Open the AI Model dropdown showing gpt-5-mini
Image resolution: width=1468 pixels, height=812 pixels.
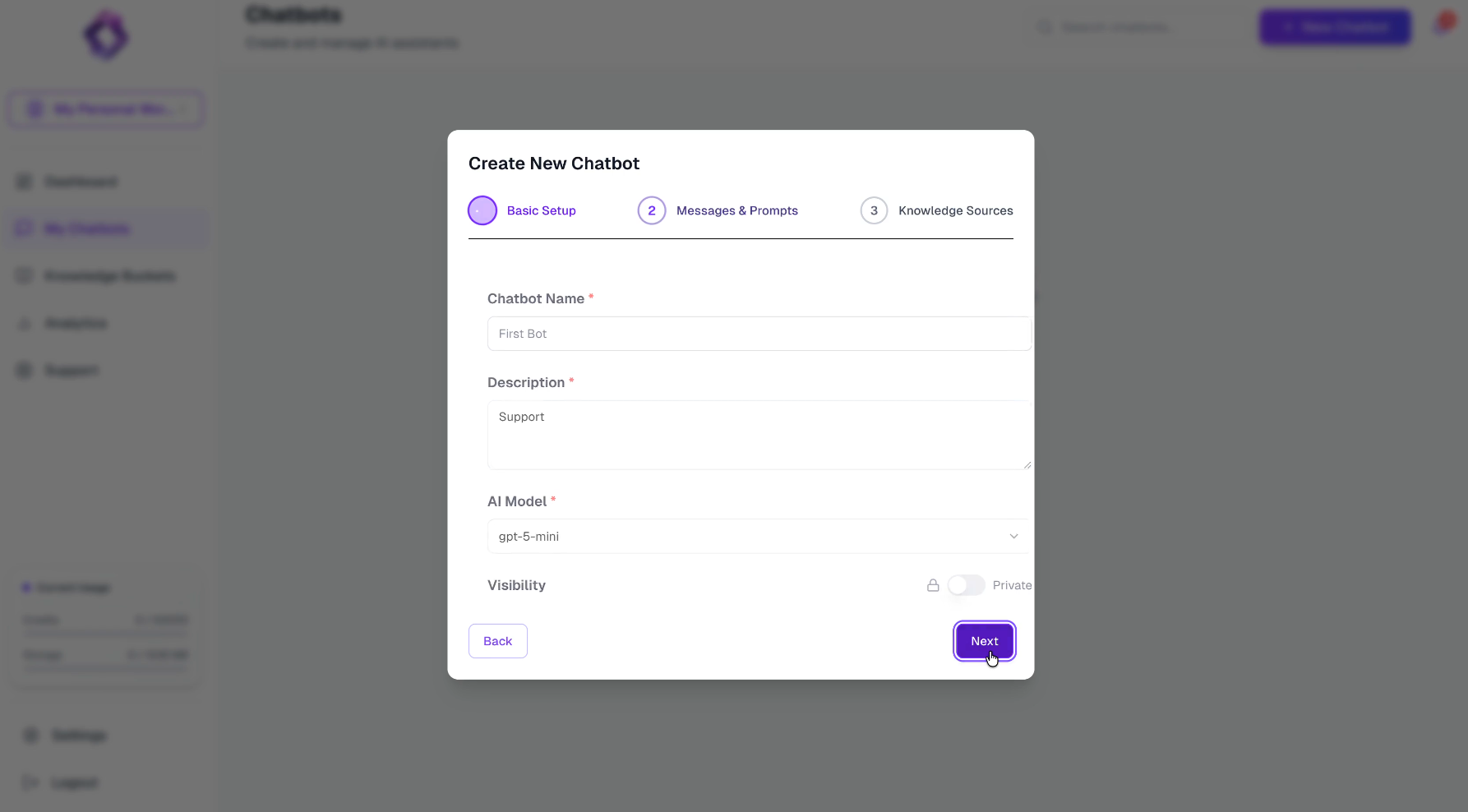[758, 536]
